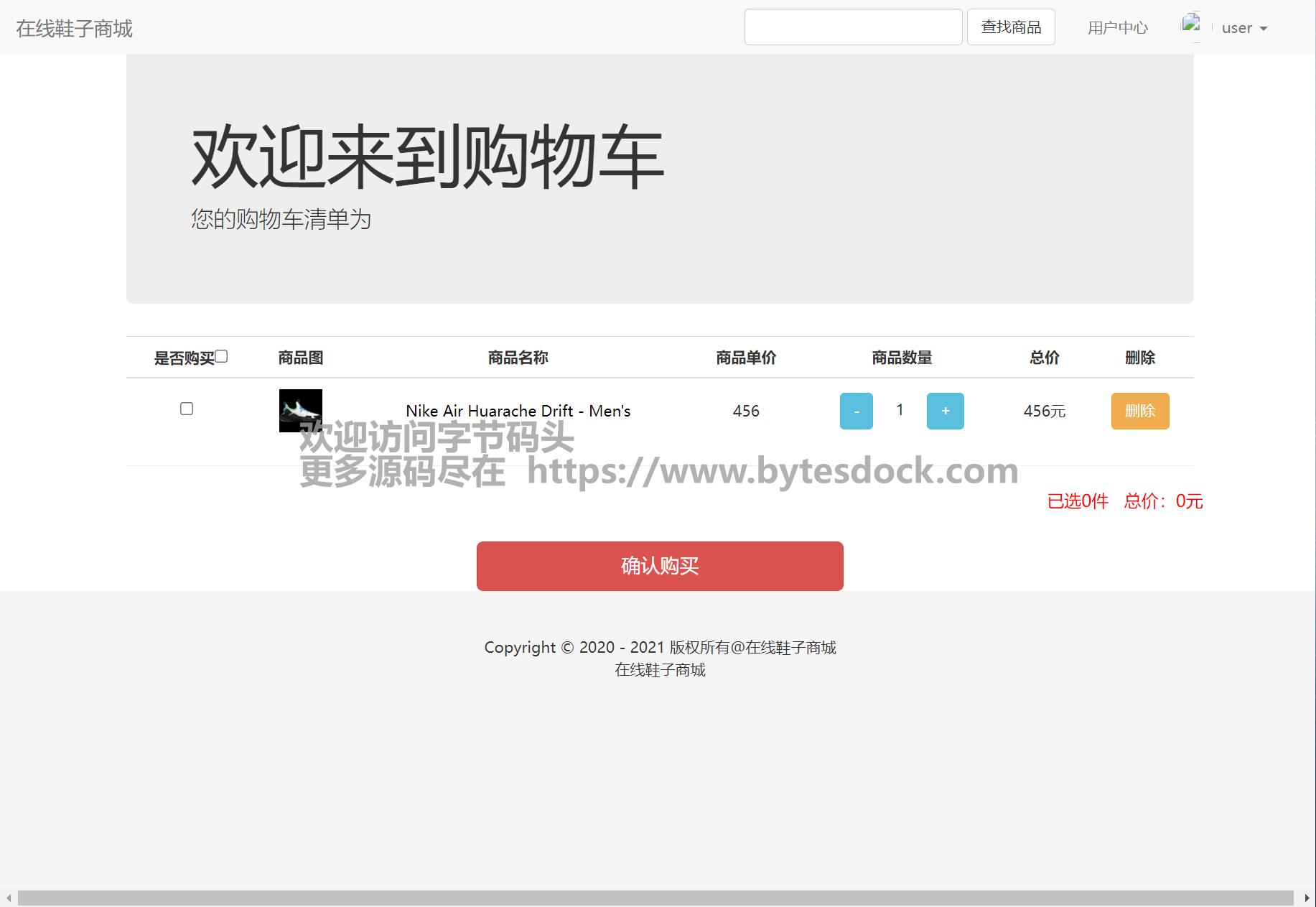Screen dimensions: 1316x907
Task: Increase shoe quantity with plus button
Action: (945, 411)
